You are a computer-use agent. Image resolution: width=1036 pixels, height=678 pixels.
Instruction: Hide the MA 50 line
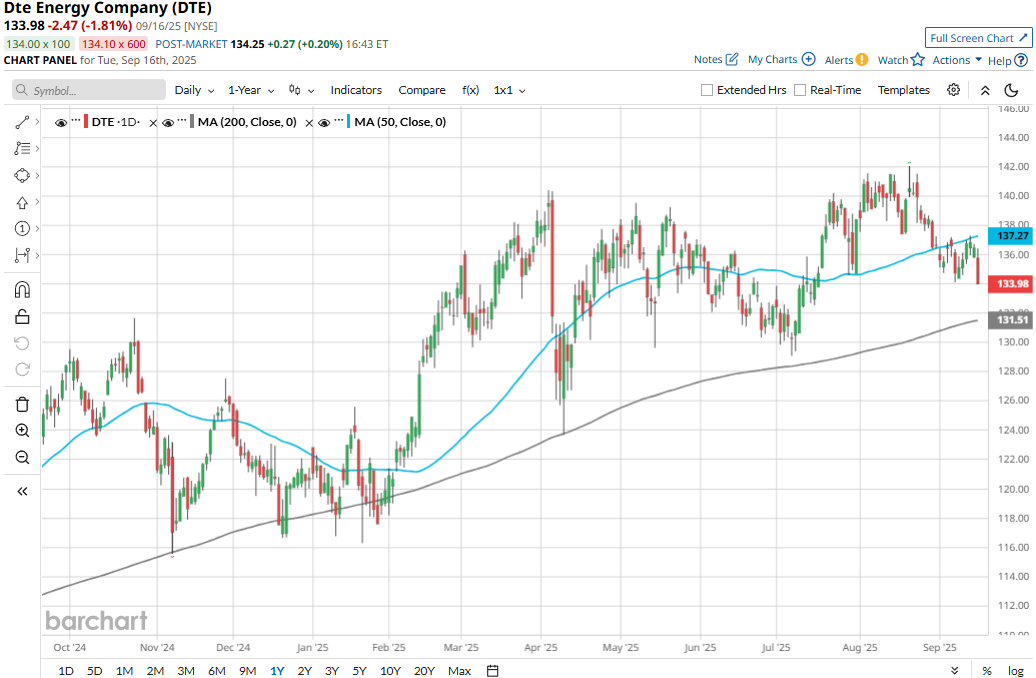coord(324,123)
